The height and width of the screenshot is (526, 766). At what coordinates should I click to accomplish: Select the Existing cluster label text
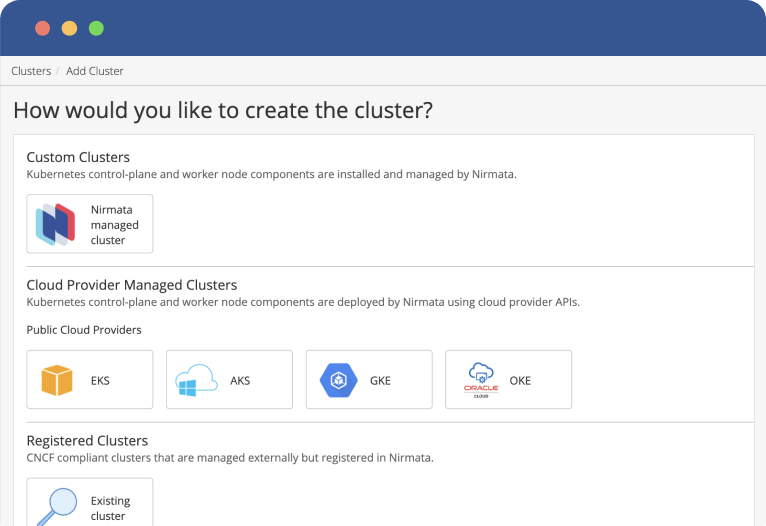click(110, 508)
